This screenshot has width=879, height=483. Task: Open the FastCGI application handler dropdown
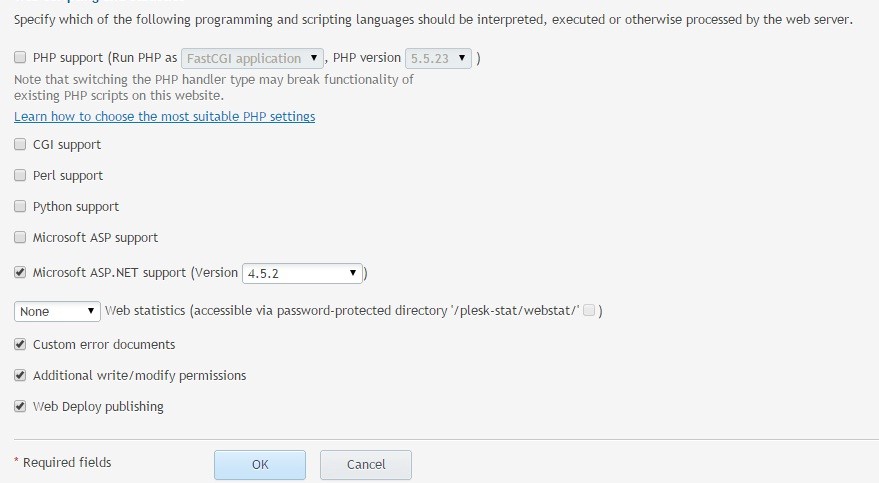[x=252, y=59]
